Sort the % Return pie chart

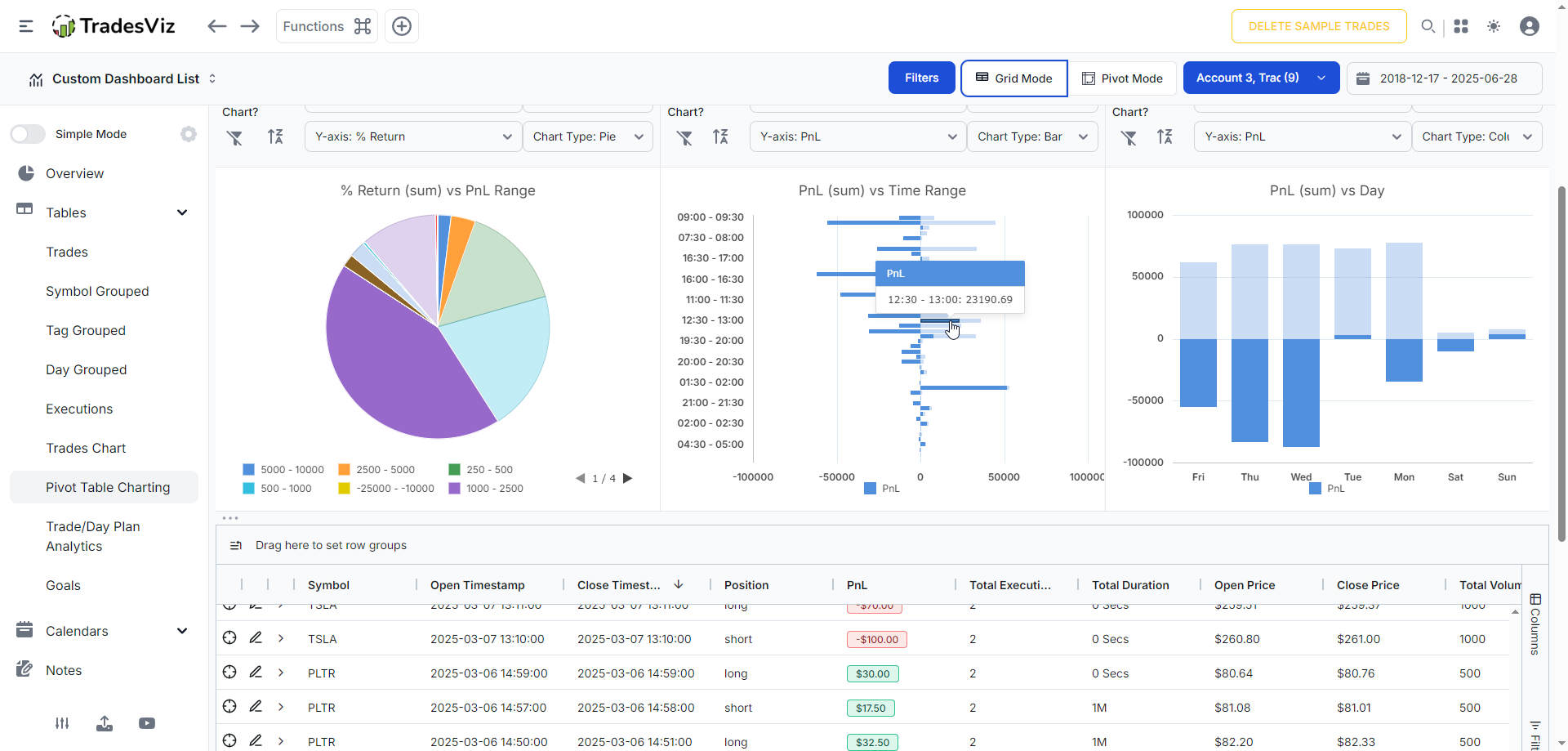pyautogui.click(x=276, y=136)
